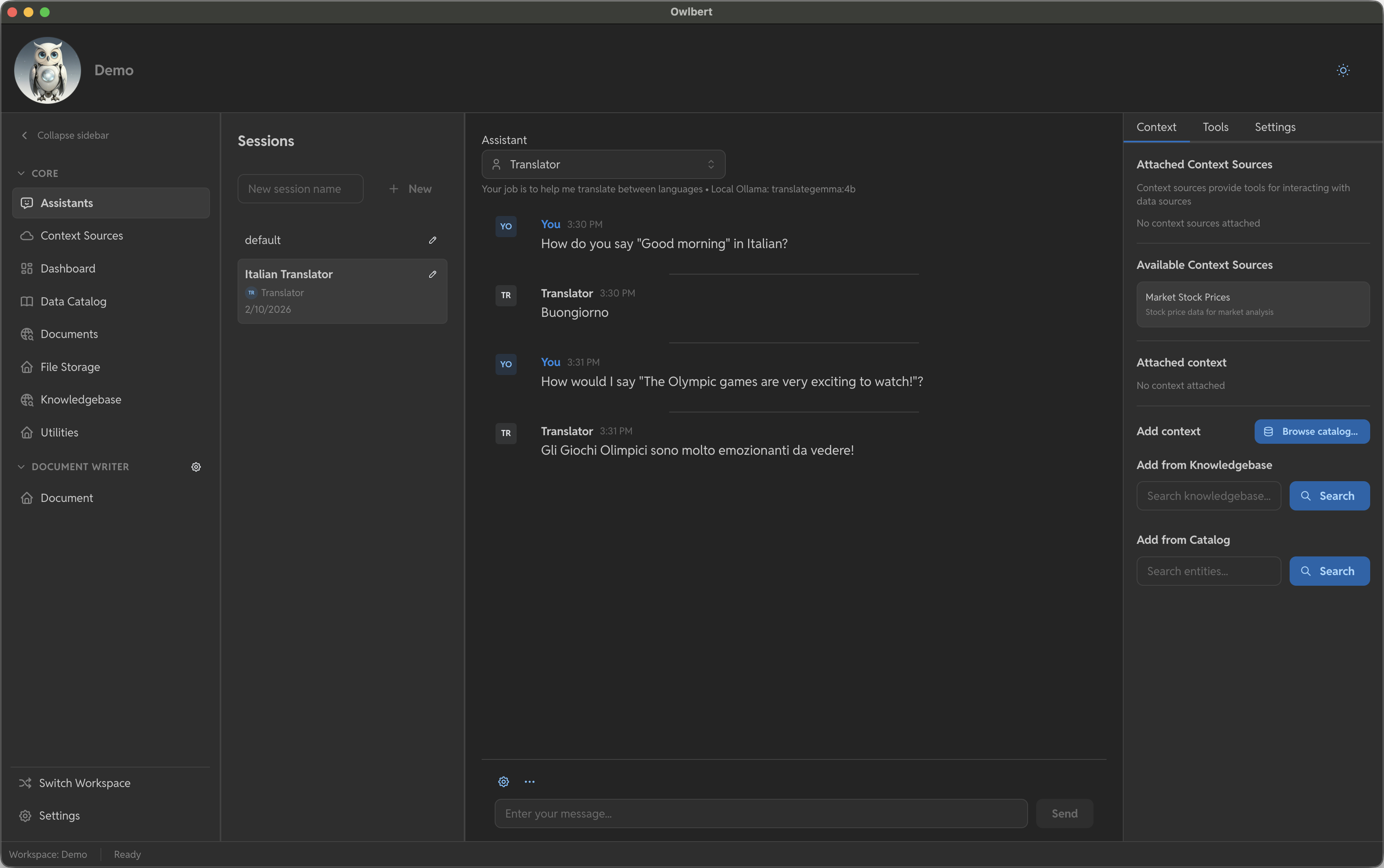Go to Data Catalog page

(x=73, y=301)
